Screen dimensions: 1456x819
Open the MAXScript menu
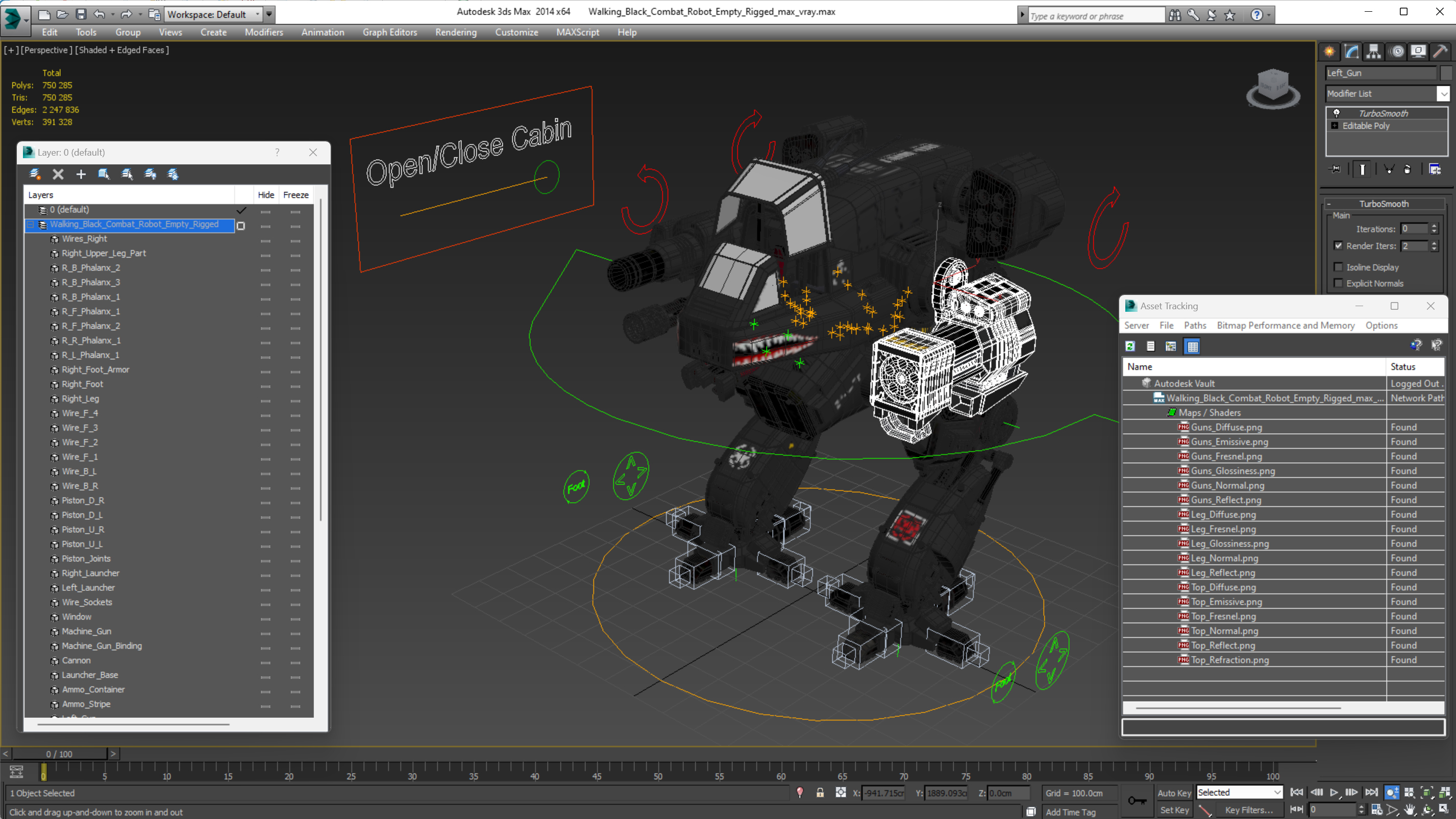click(x=577, y=32)
